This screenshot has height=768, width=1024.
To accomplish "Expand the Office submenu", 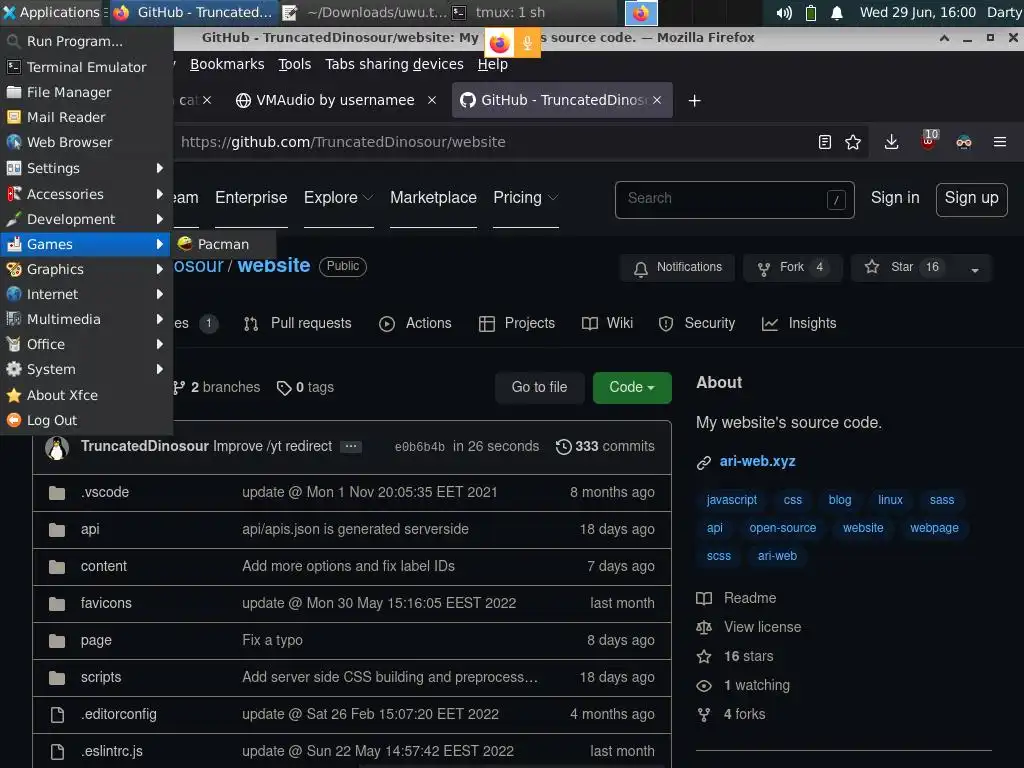I will tap(86, 344).
